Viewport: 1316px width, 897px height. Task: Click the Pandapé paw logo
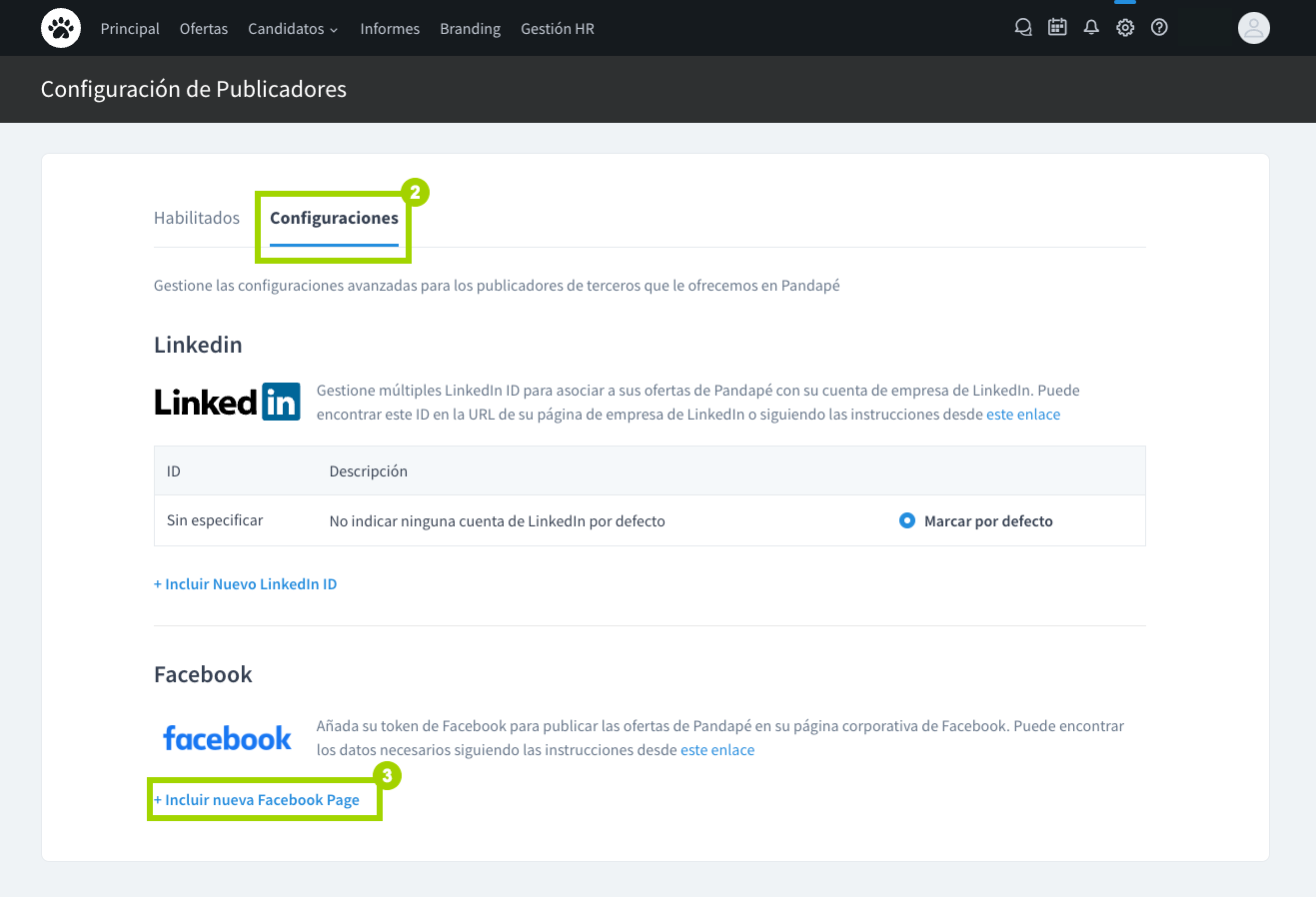61,27
